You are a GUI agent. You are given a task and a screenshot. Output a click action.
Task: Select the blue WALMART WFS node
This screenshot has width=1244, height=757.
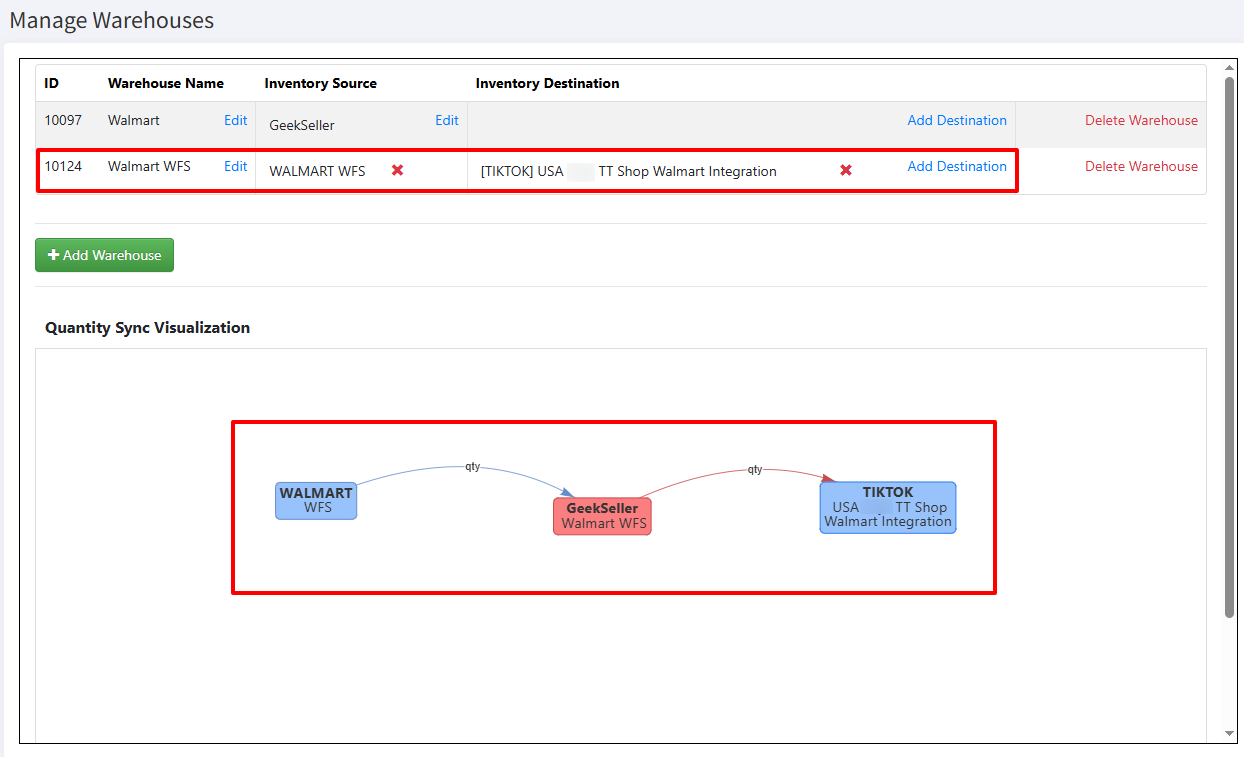tap(316, 500)
